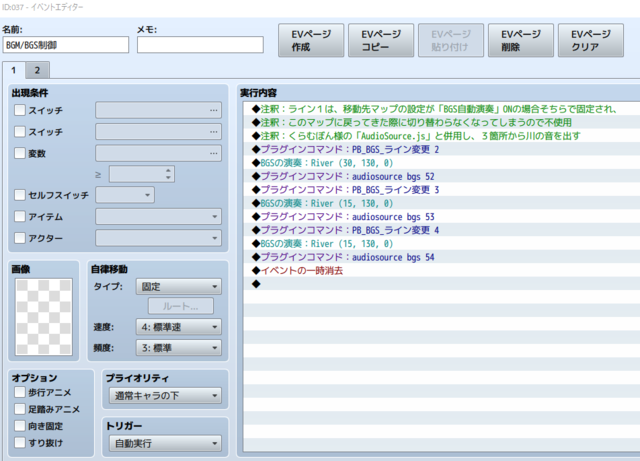Open the 変数 selector ellipsis field
Screen dimensions: 640x461
158,153
